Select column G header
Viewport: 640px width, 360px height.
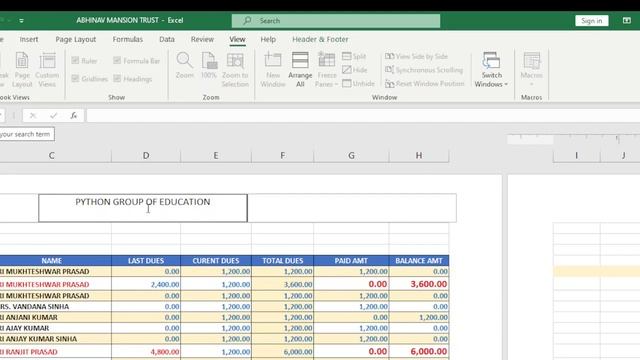point(351,156)
